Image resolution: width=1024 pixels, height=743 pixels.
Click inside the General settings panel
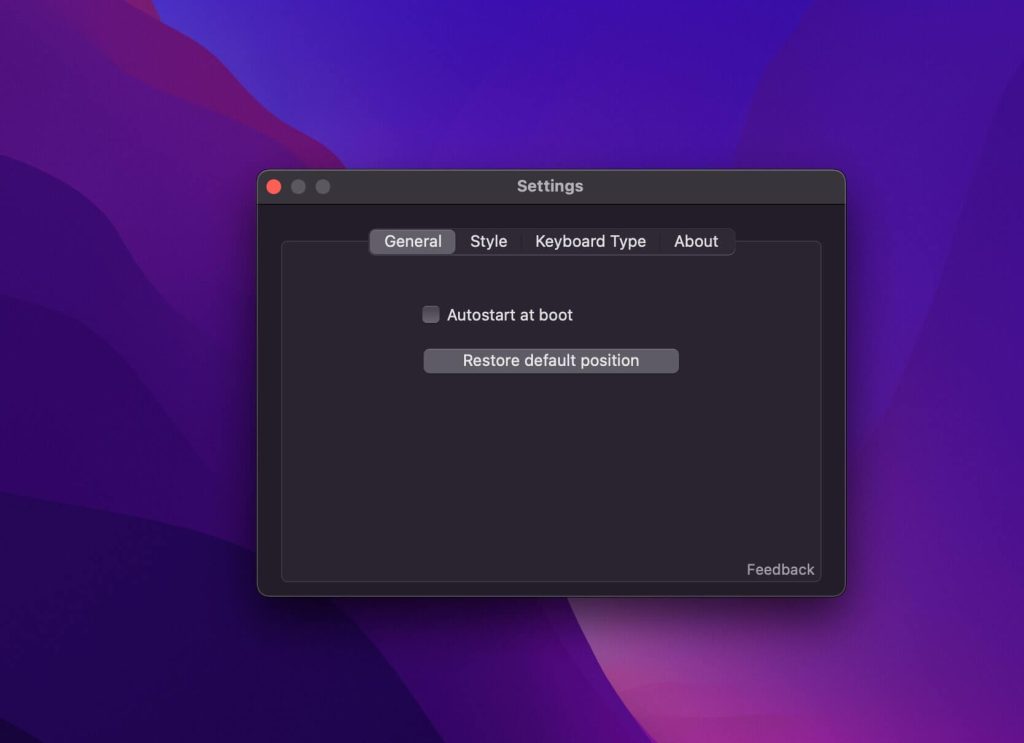[550, 470]
